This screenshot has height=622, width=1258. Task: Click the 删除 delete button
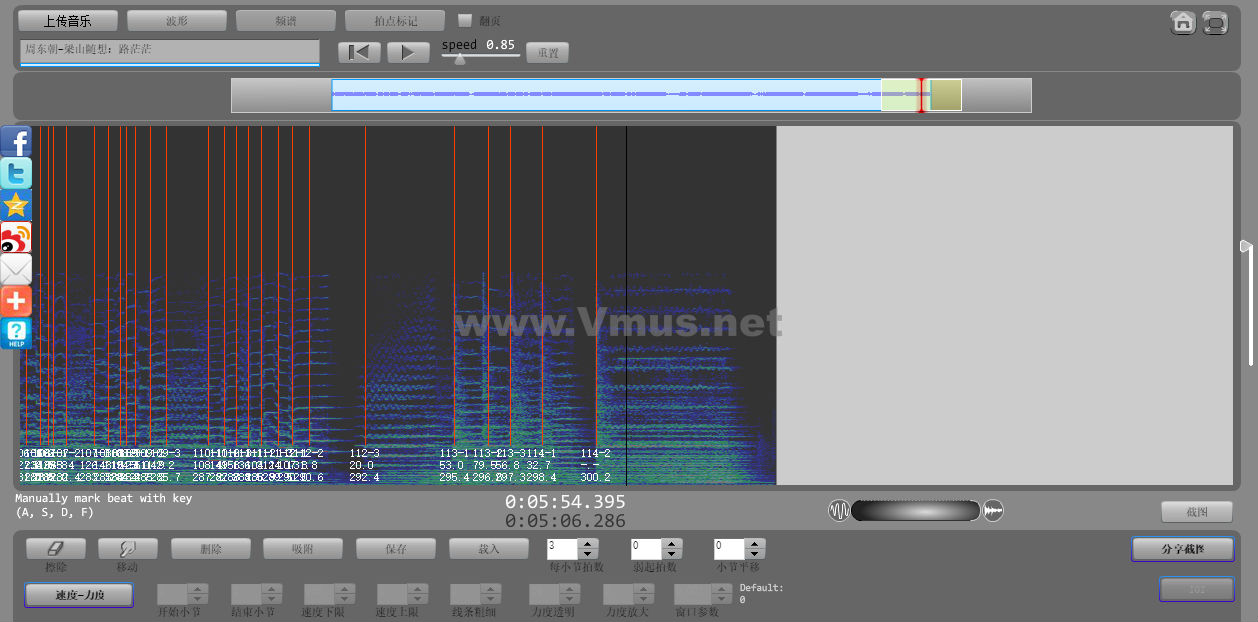pos(211,549)
